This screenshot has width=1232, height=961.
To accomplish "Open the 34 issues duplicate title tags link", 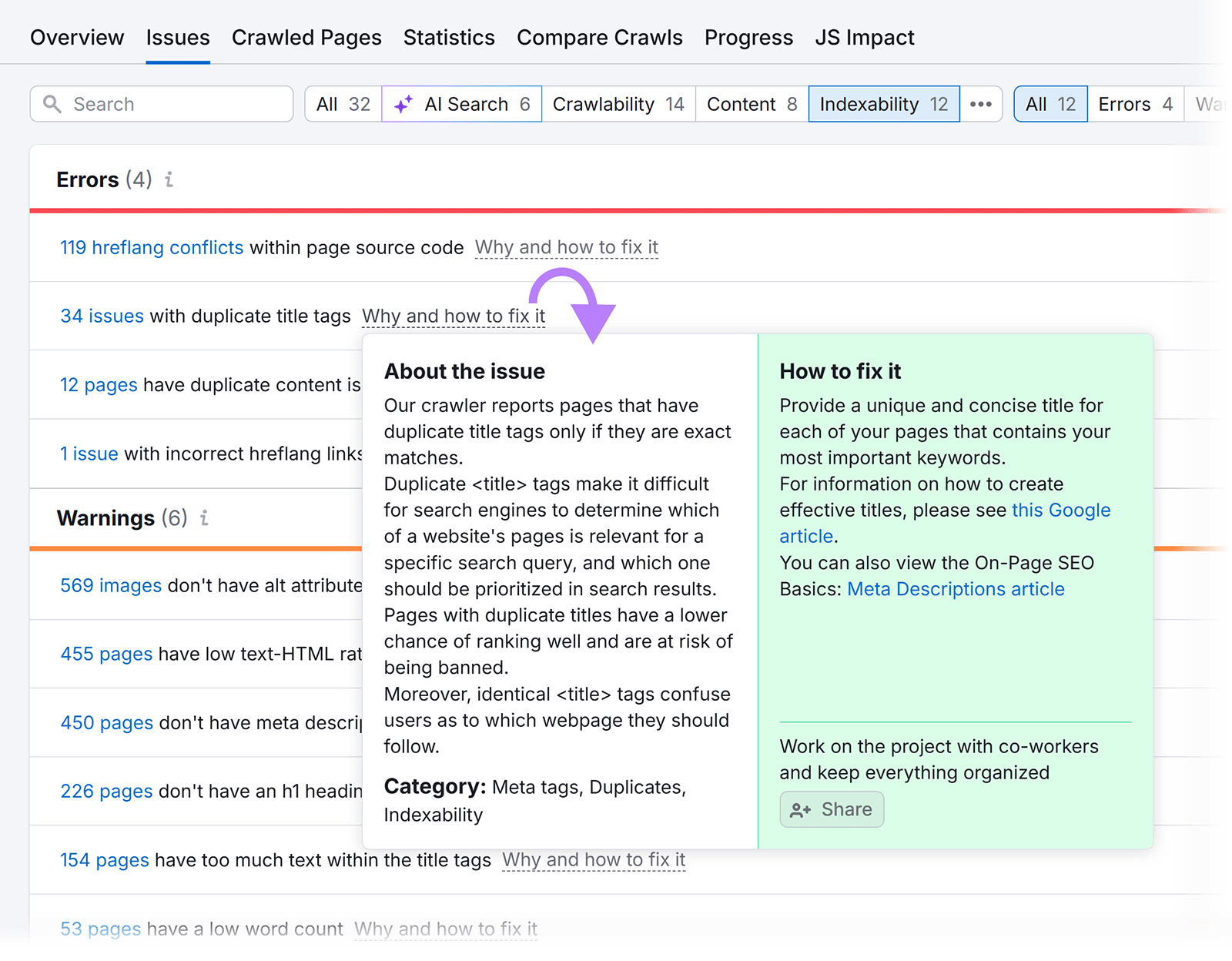I will 101,316.
